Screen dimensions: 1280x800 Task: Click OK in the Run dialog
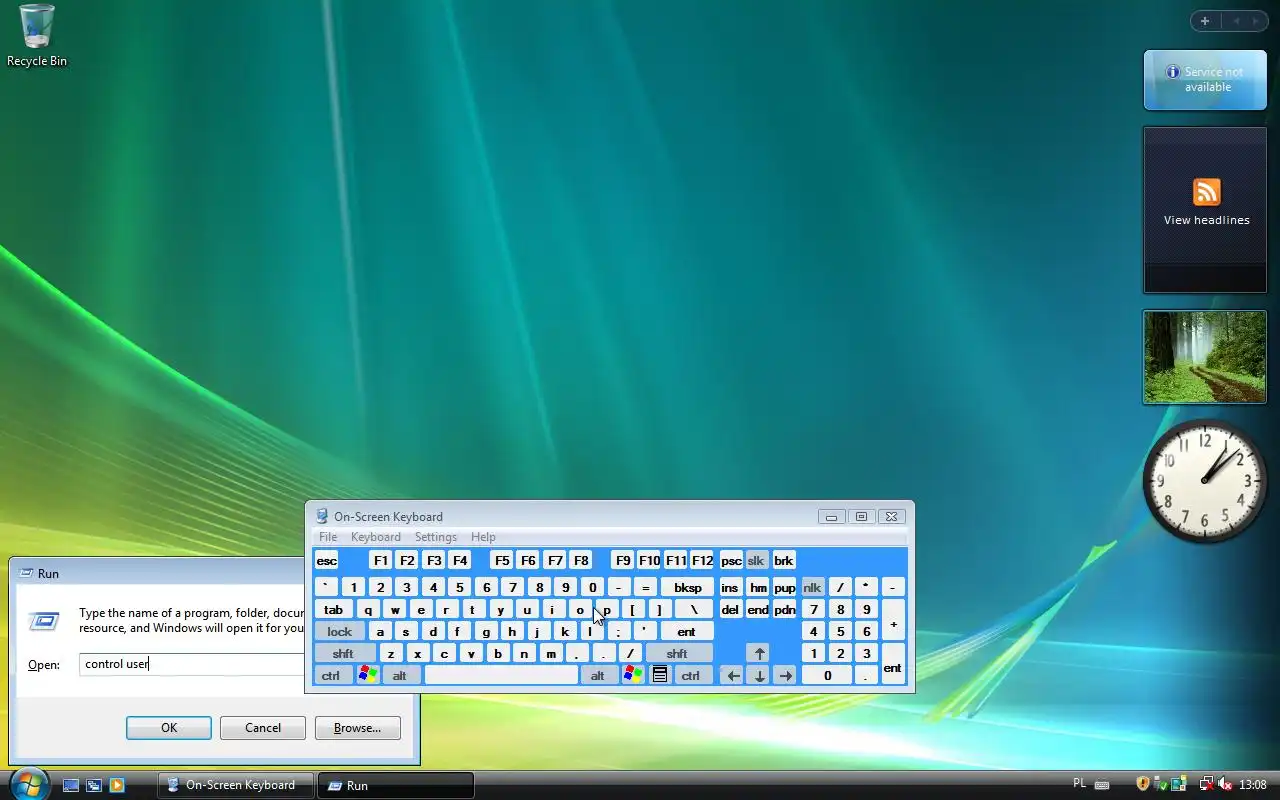[169, 728]
